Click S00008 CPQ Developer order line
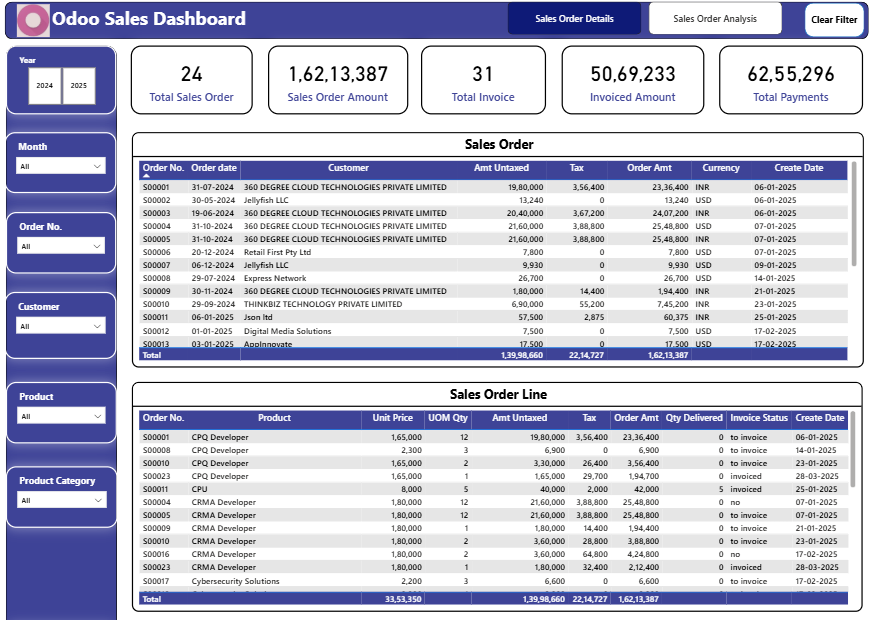This screenshot has width=872, height=620. pyautogui.click(x=493, y=450)
